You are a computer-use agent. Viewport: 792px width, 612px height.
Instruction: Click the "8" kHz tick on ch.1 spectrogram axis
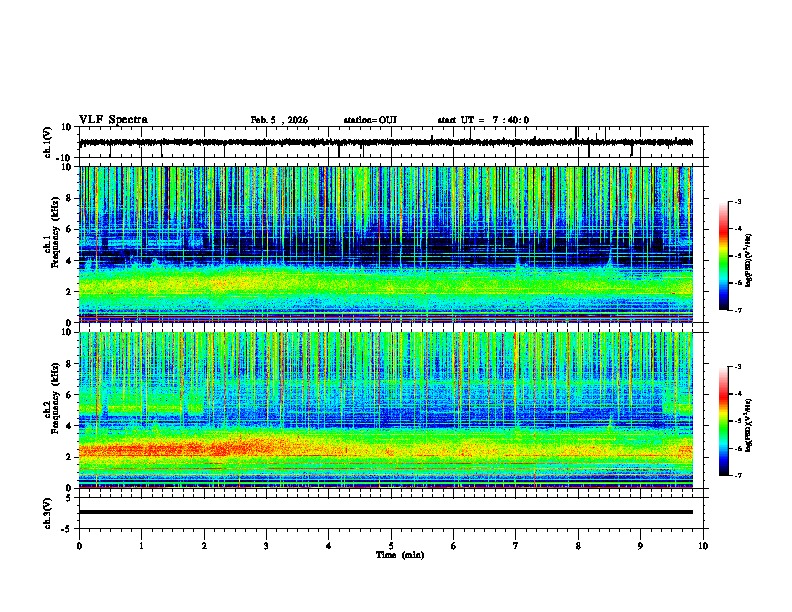click(70, 198)
